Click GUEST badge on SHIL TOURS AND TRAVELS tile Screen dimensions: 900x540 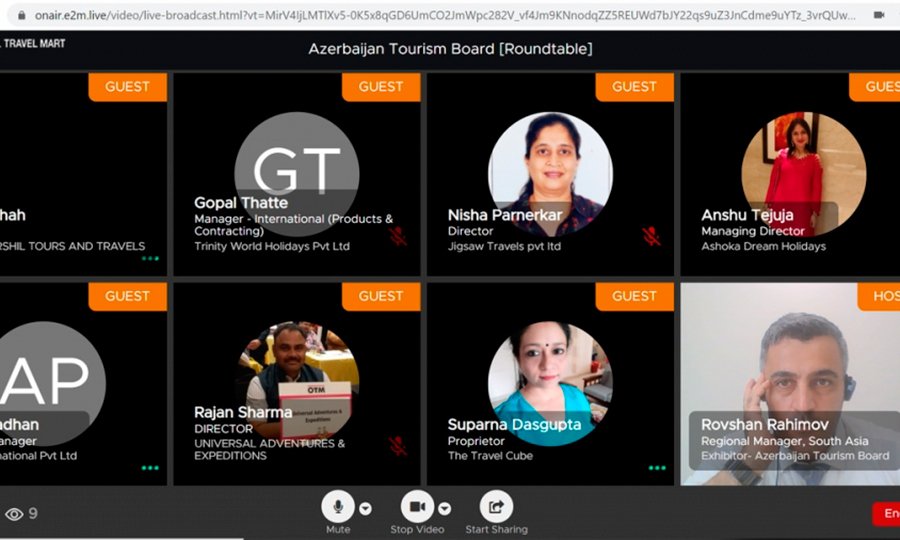pyautogui.click(x=127, y=87)
